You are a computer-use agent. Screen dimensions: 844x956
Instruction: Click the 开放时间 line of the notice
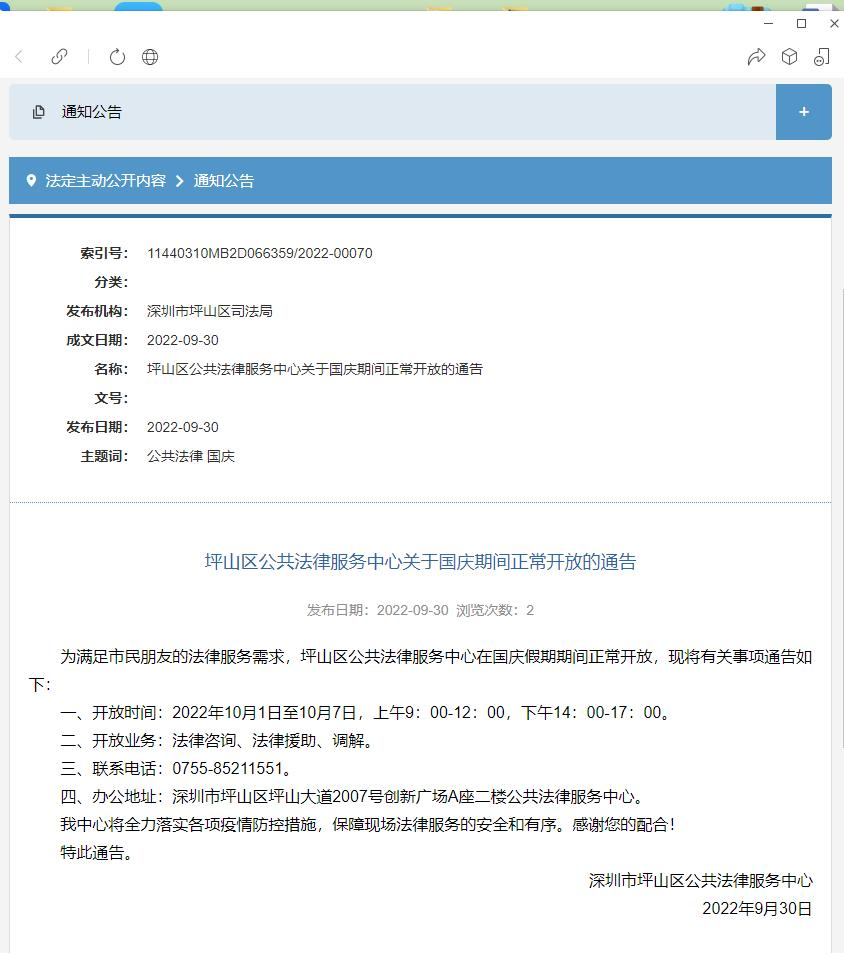tap(367, 712)
